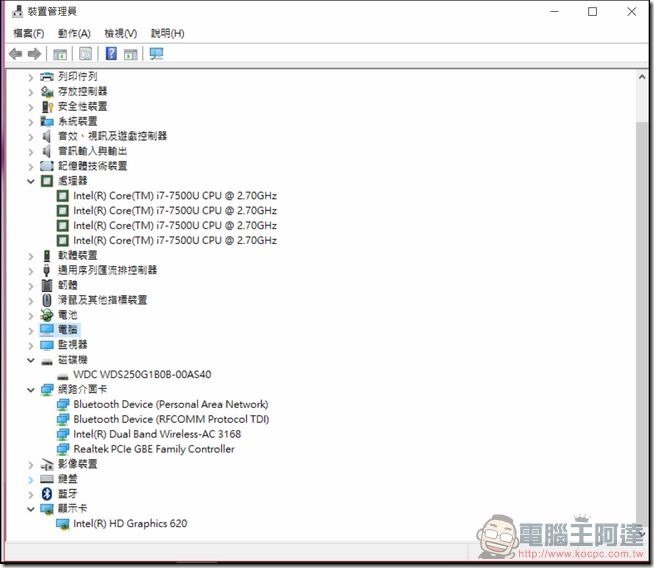
Task: Select the 記憶體技術裝置 label text
Action: coord(93,166)
